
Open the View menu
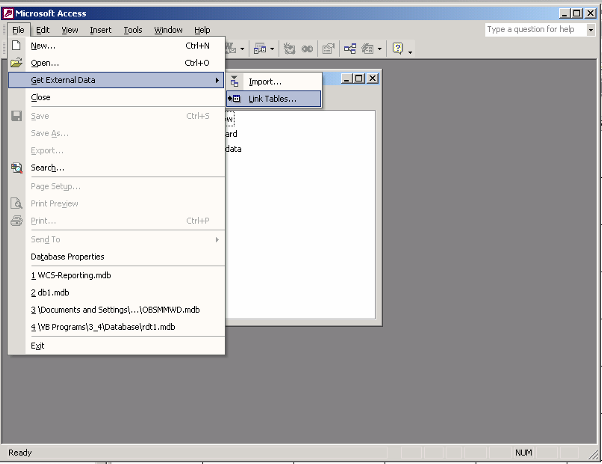coord(70,30)
